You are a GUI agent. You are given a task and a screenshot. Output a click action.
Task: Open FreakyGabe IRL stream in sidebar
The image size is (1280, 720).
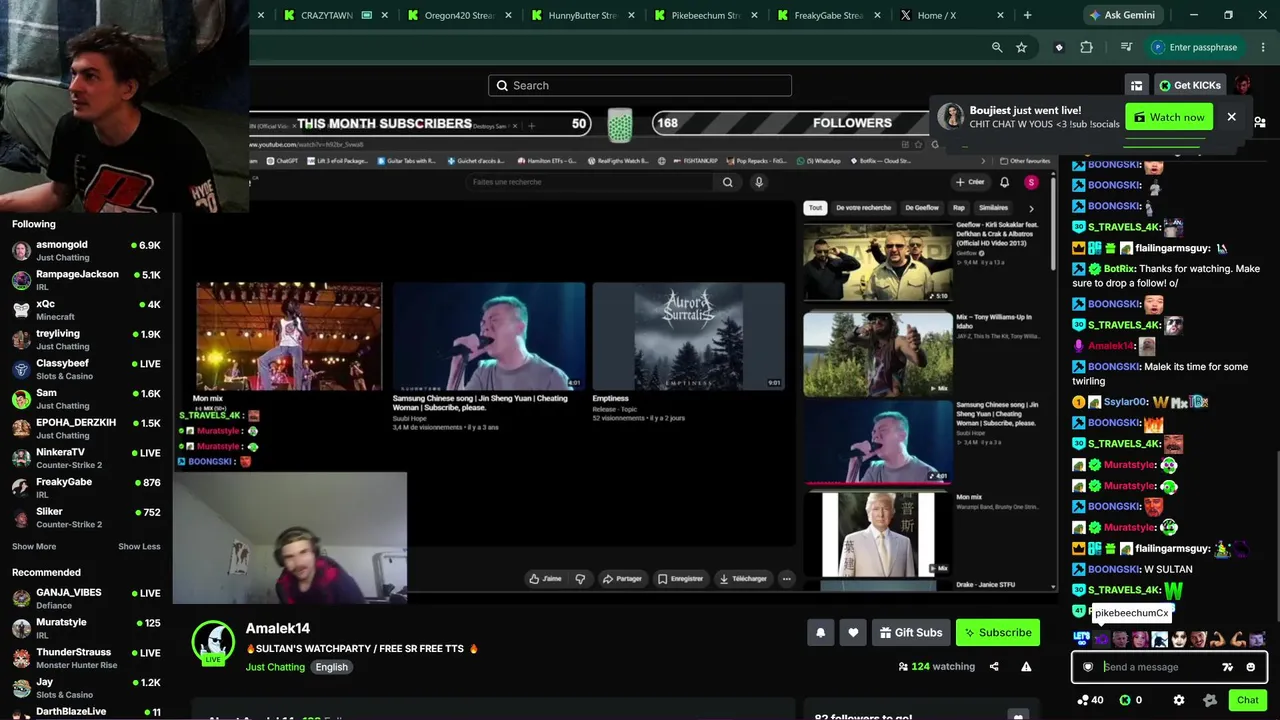(x=86, y=487)
